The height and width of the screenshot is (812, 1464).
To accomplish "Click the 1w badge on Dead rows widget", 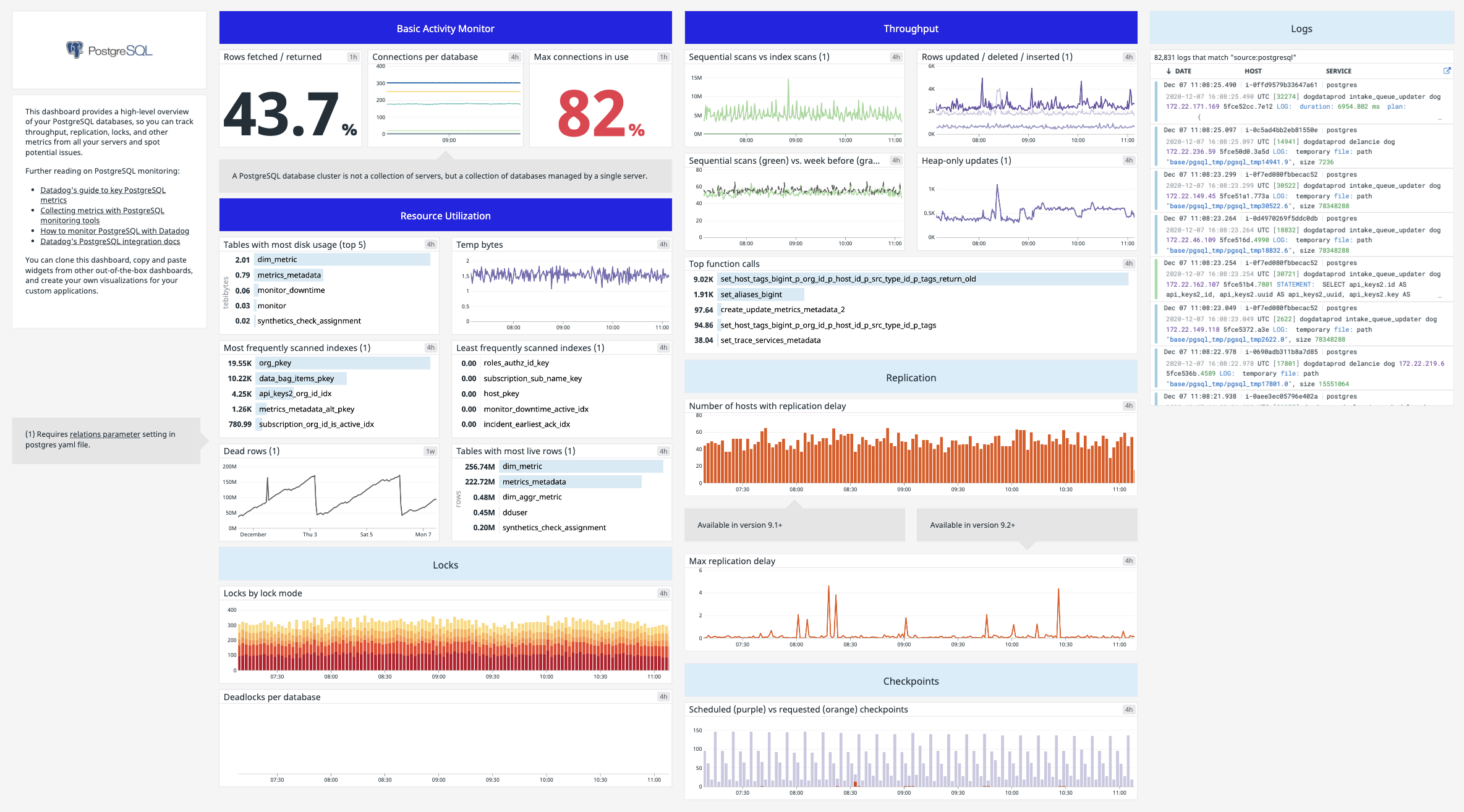I will [x=430, y=451].
